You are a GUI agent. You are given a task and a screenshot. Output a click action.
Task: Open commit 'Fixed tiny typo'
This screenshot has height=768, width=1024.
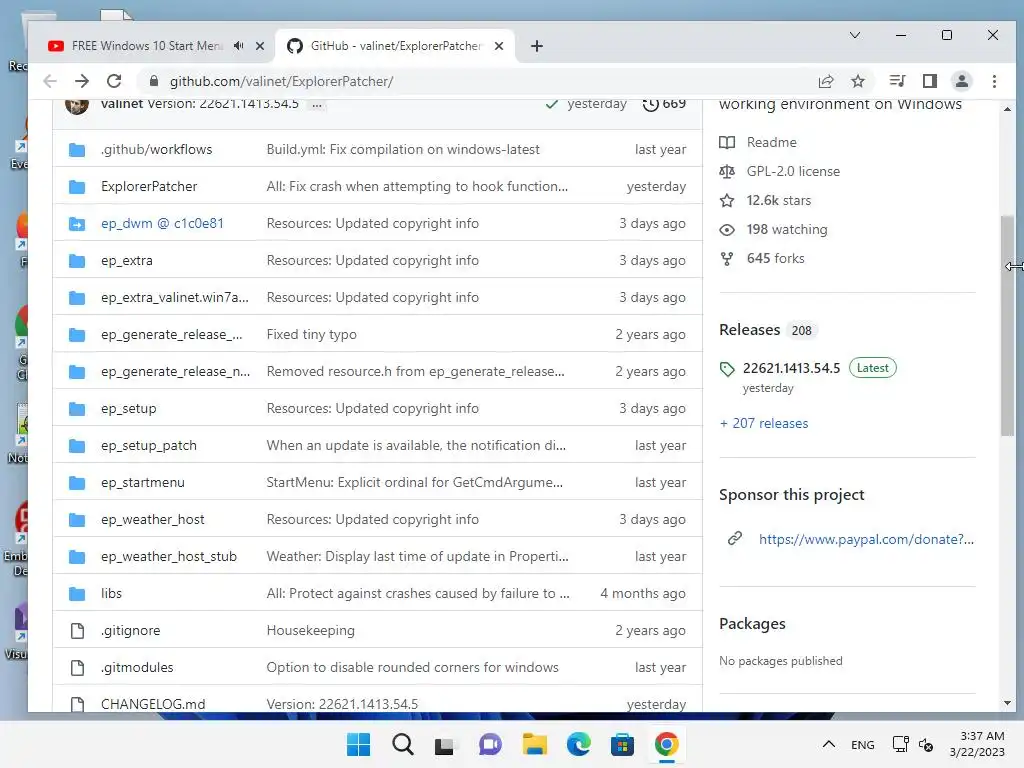point(312,334)
